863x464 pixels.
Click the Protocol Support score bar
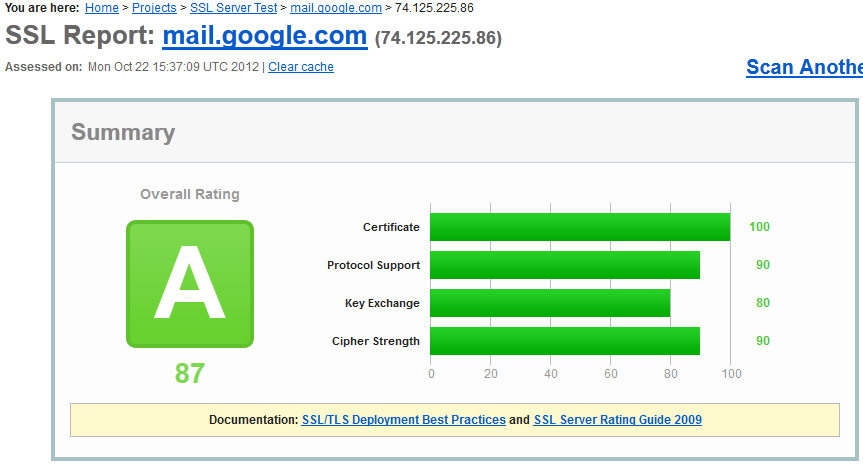point(564,265)
